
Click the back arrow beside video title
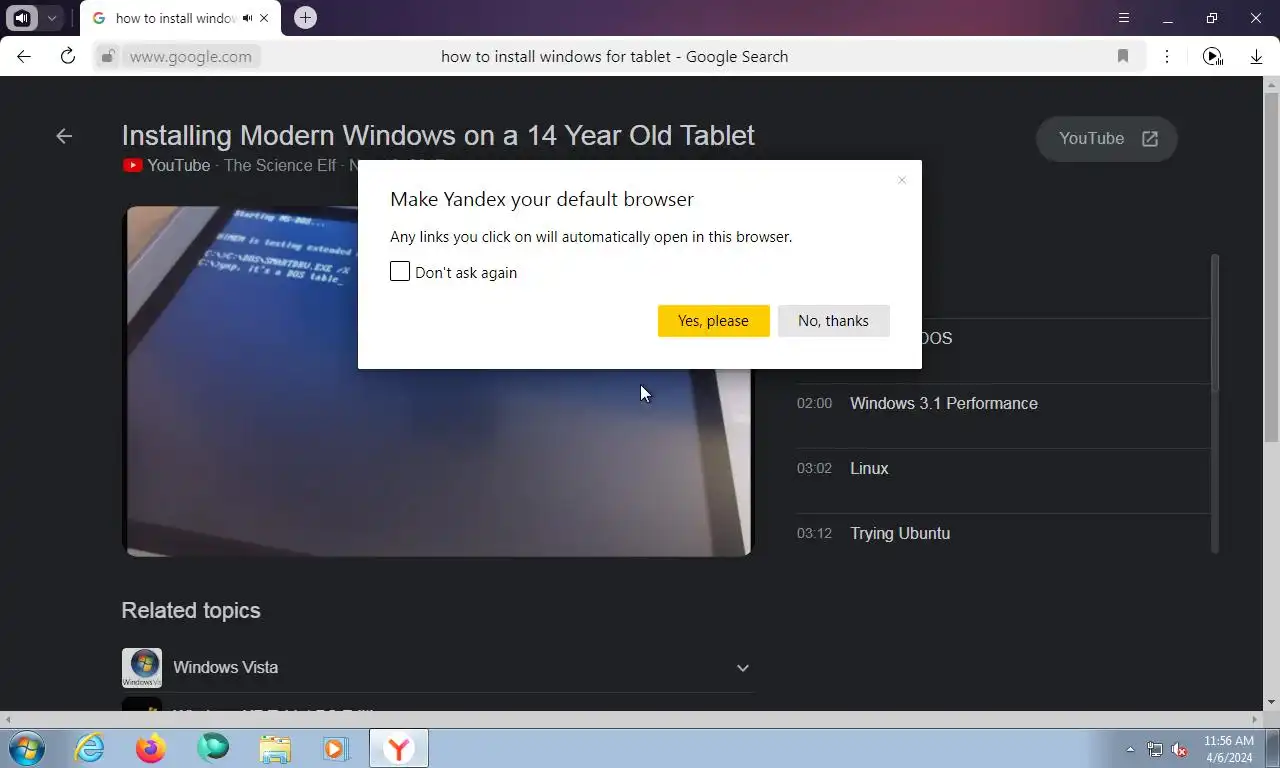click(64, 136)
